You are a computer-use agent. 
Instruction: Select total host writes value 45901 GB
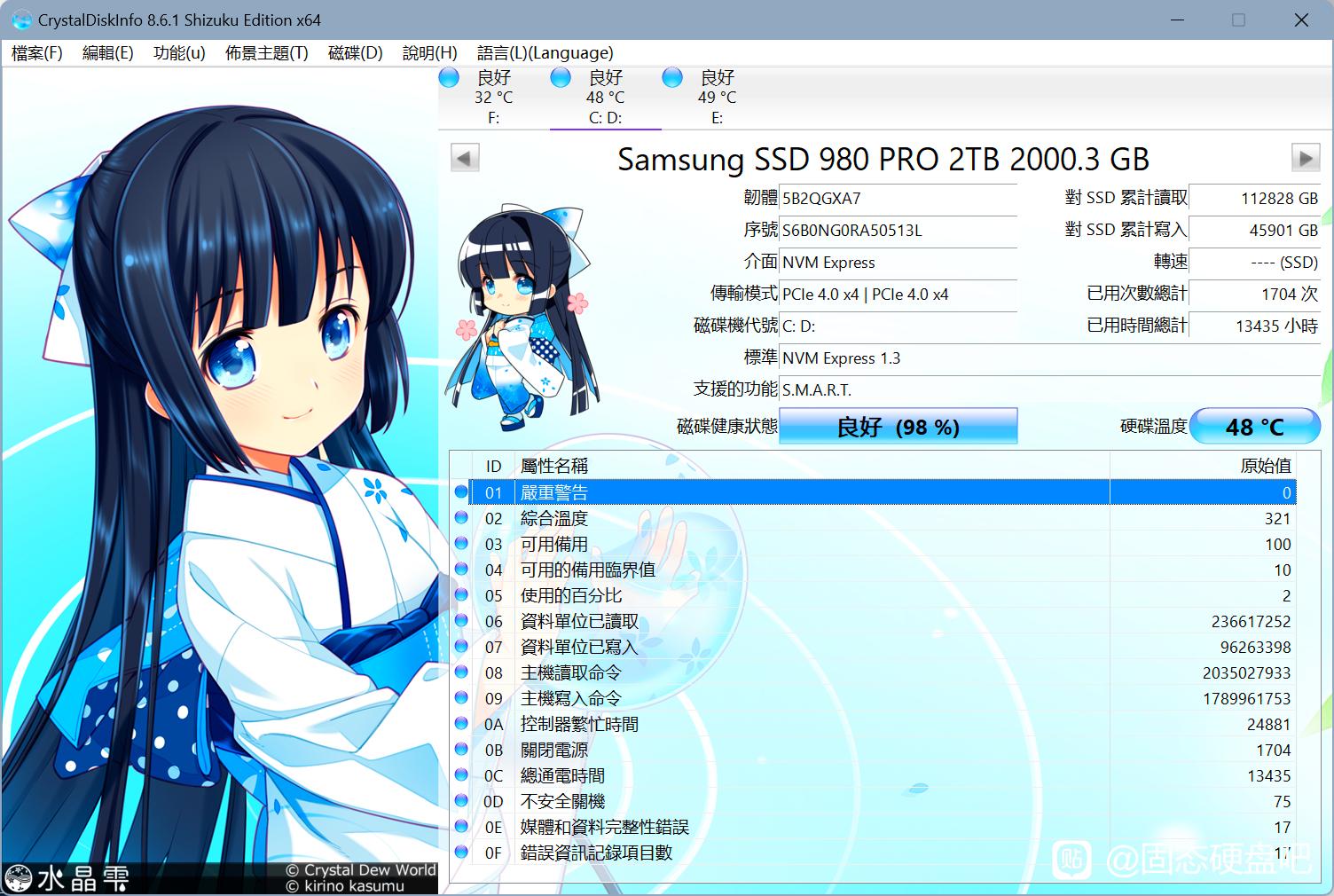pos(1254,230)
